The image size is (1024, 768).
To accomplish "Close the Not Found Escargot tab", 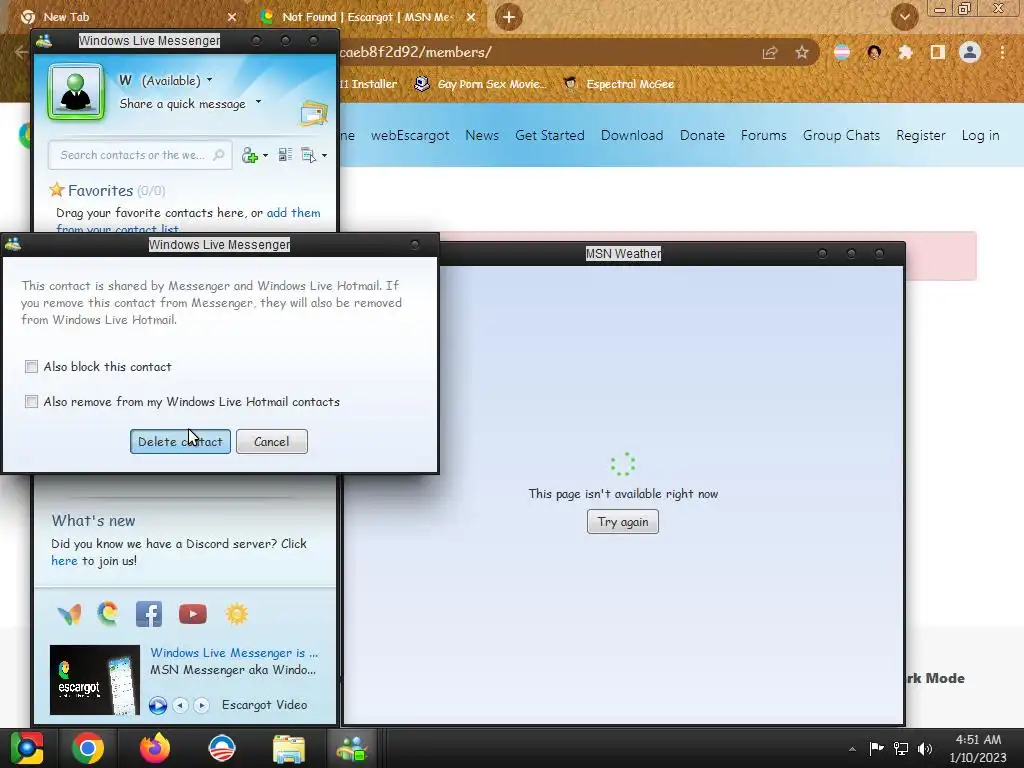I will tap(471, 17).
